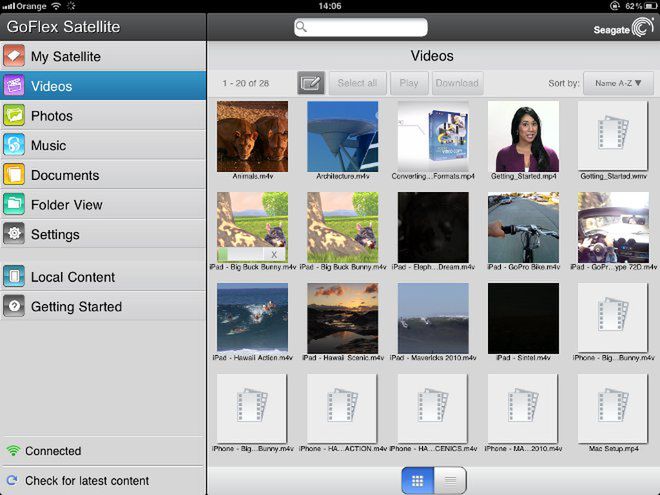Viewport: 660px width, 495px height.
Task: Go to Folder View section
Action: [103, 205]
